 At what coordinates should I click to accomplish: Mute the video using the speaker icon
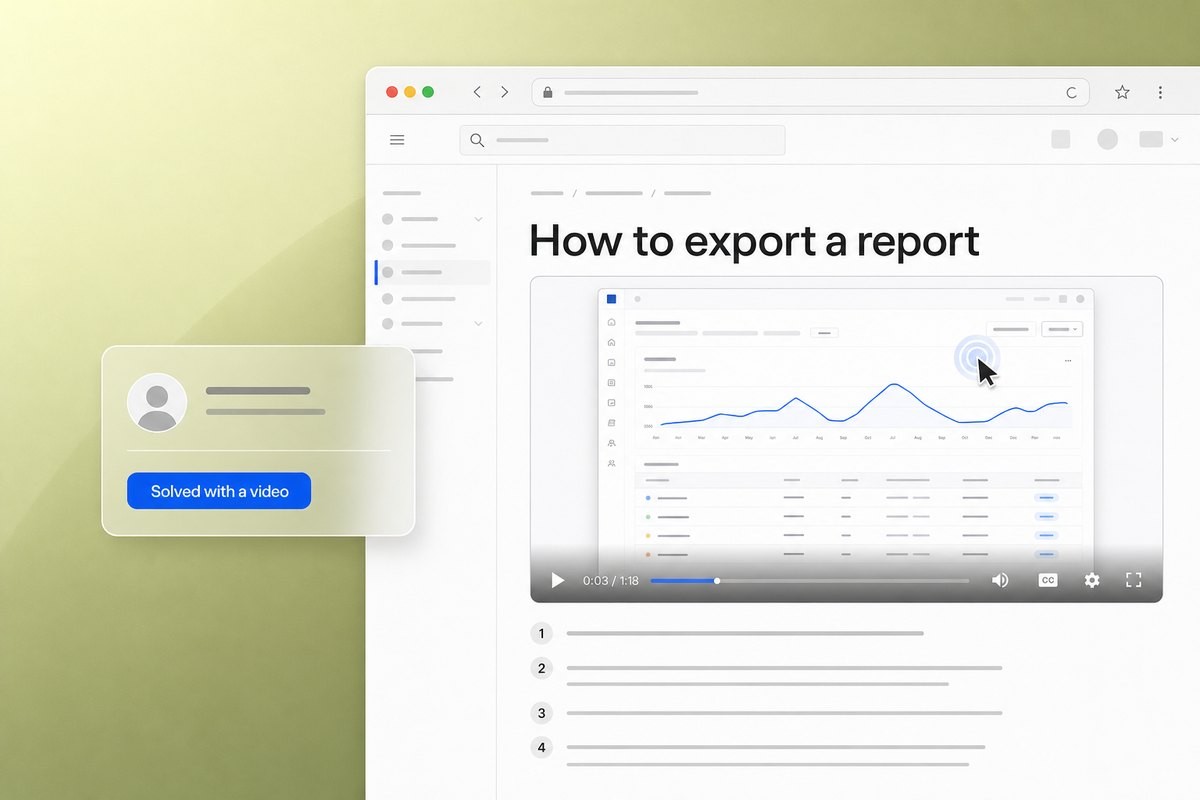click(1000, 580)
